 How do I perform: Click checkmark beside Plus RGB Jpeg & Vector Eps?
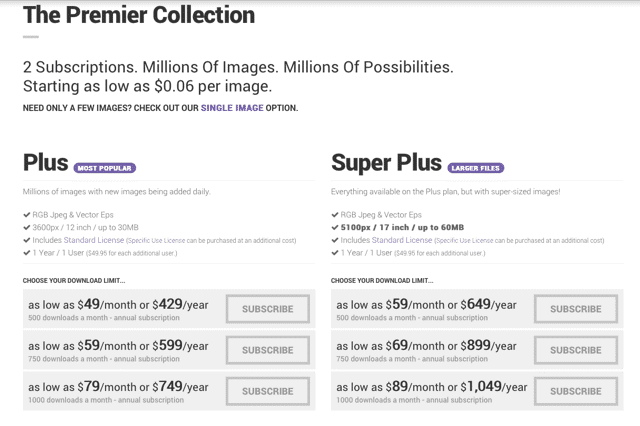(x=27, y=215)
